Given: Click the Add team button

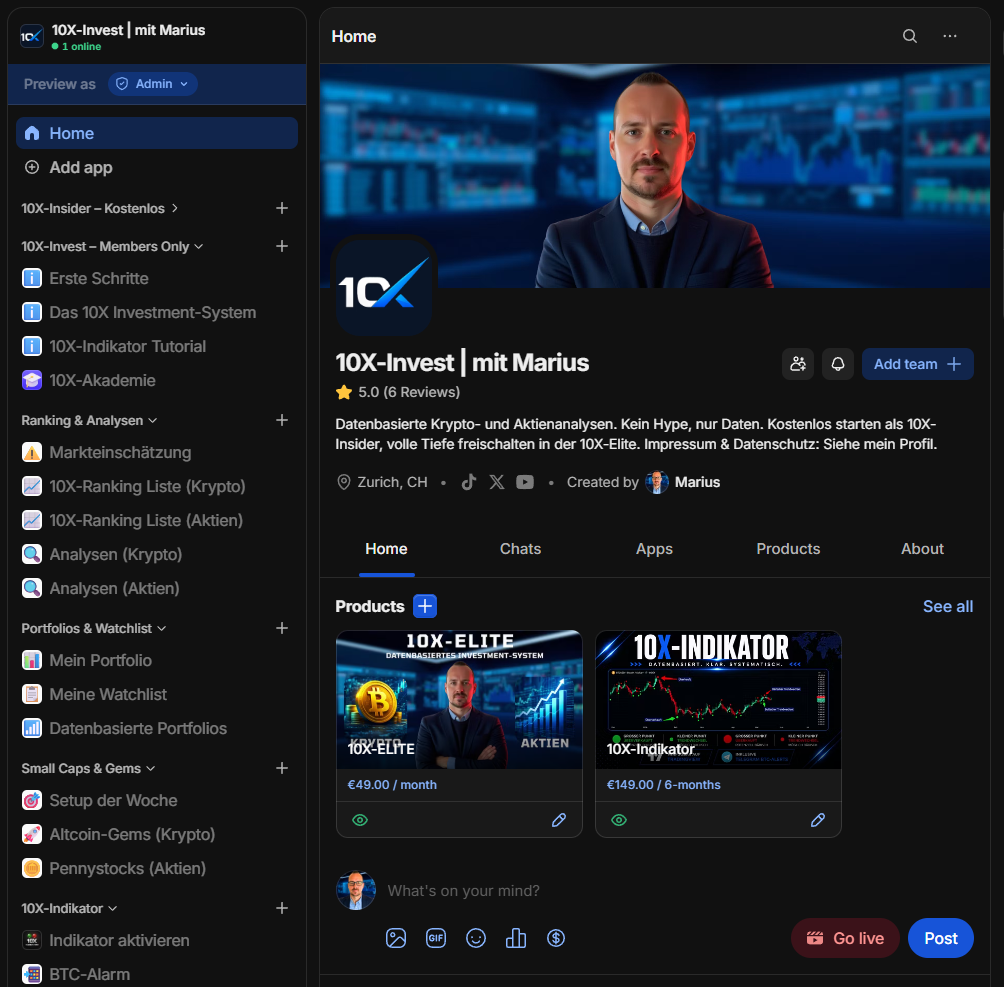Looking at the screenshot, I should (918, 364).
